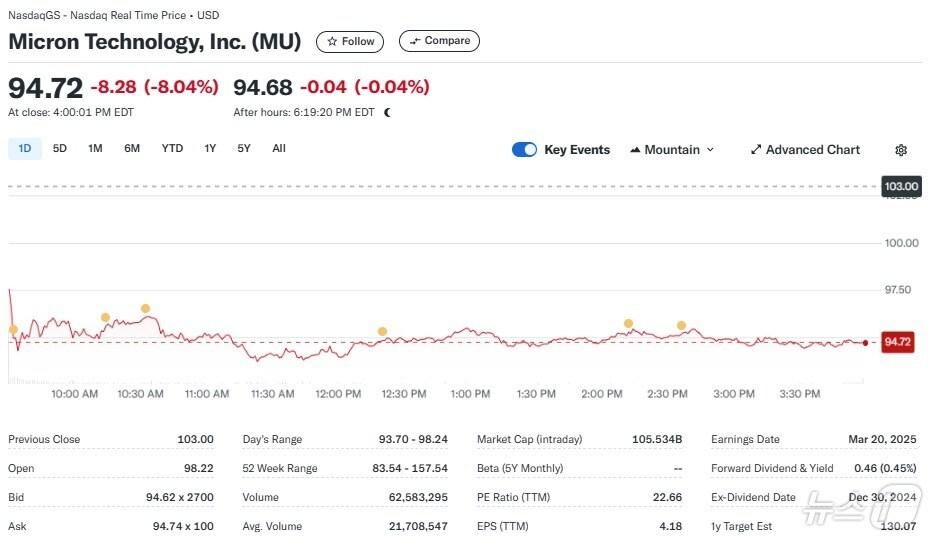Screen dimensions: 932x541
Task: Click key event marker near 2:30 PM
Action: (681, 326)
